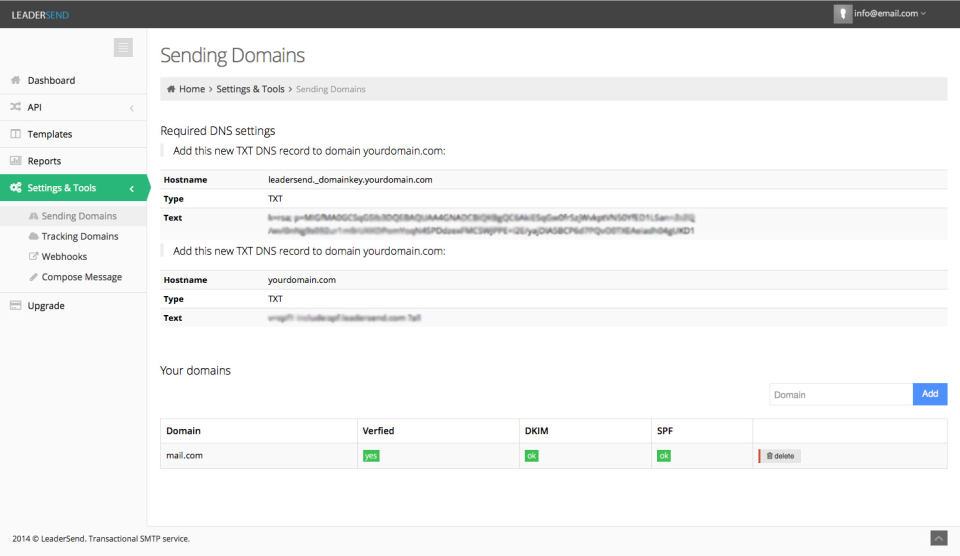
Task: Click the Upgrade card icon
Action: [x=16, y=306]
